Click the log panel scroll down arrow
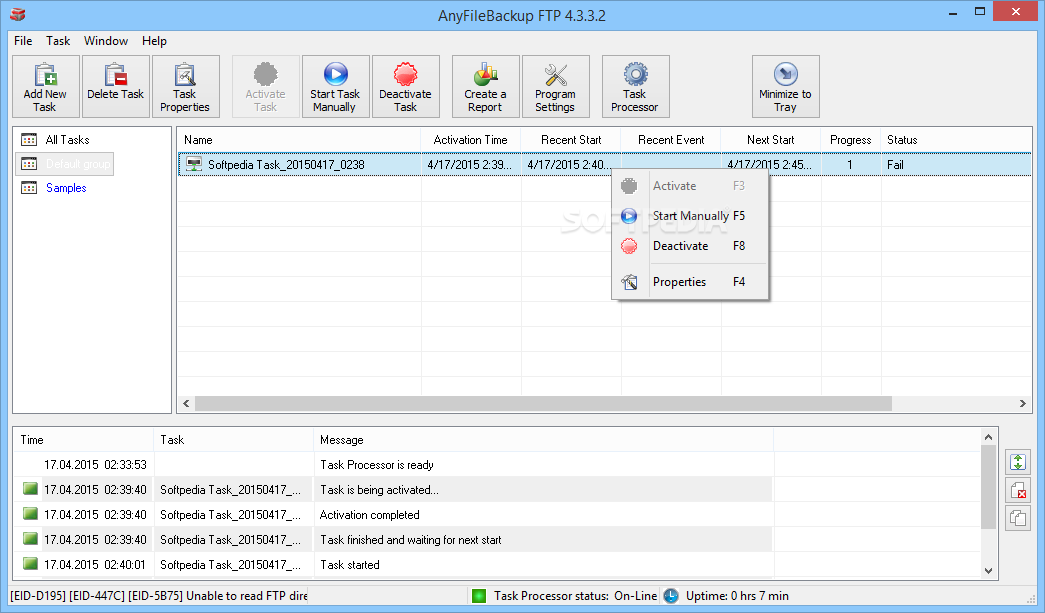The width and height of the screenshot is (1045, 613). (988, 570)
